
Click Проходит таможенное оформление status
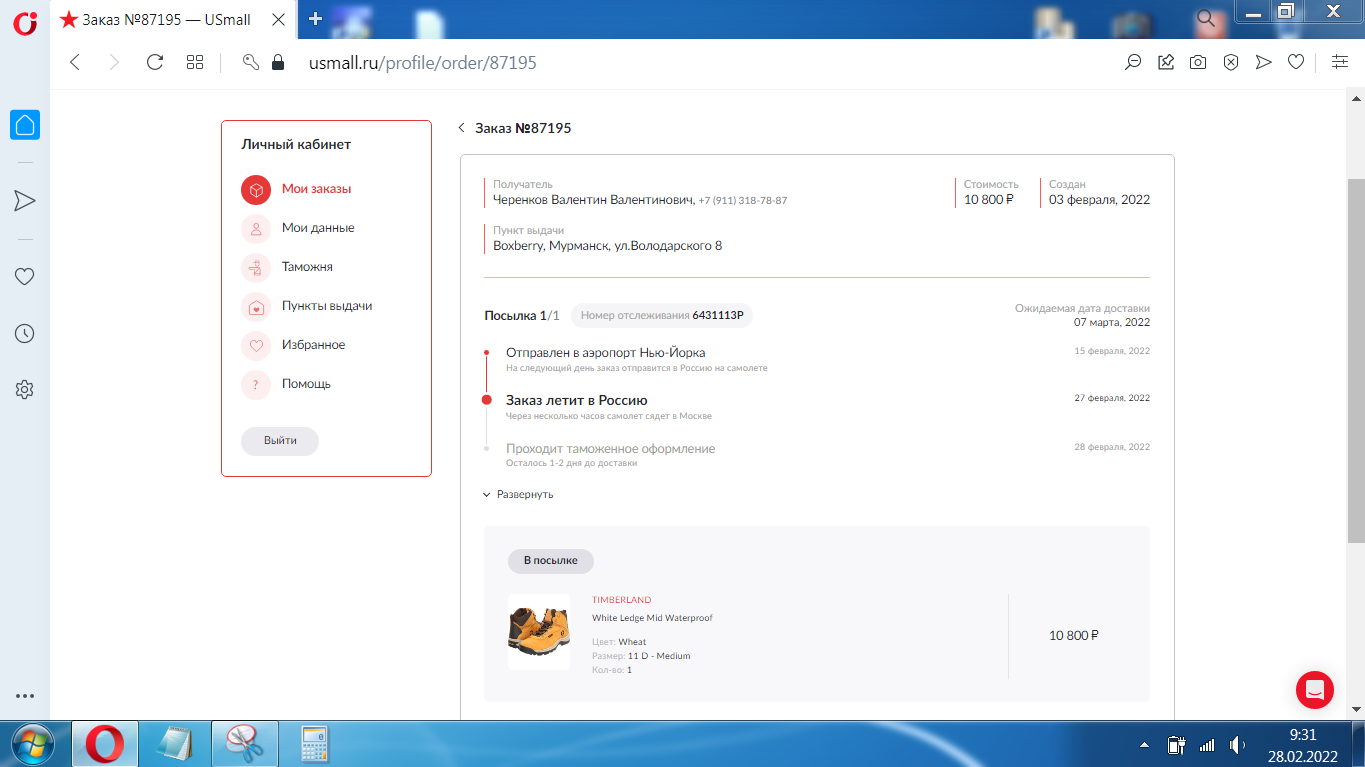[x=611, y=449]
